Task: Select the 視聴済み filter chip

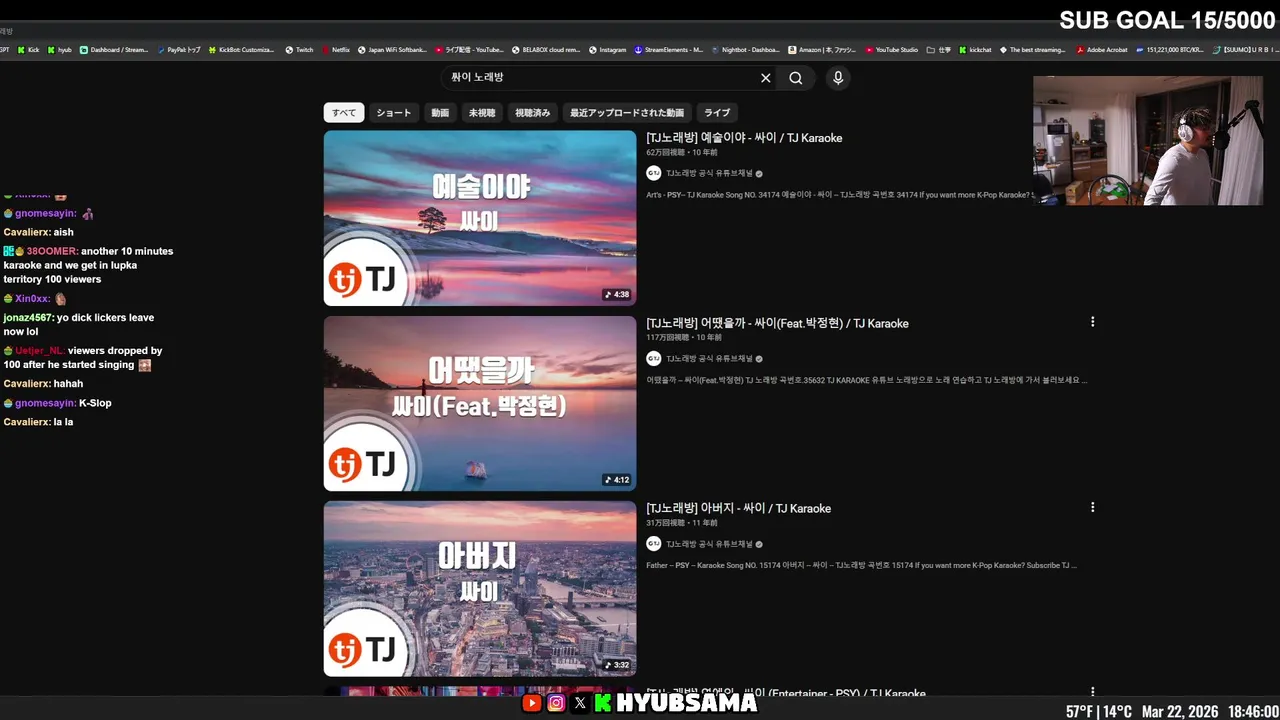Action: tap(533, 113)
